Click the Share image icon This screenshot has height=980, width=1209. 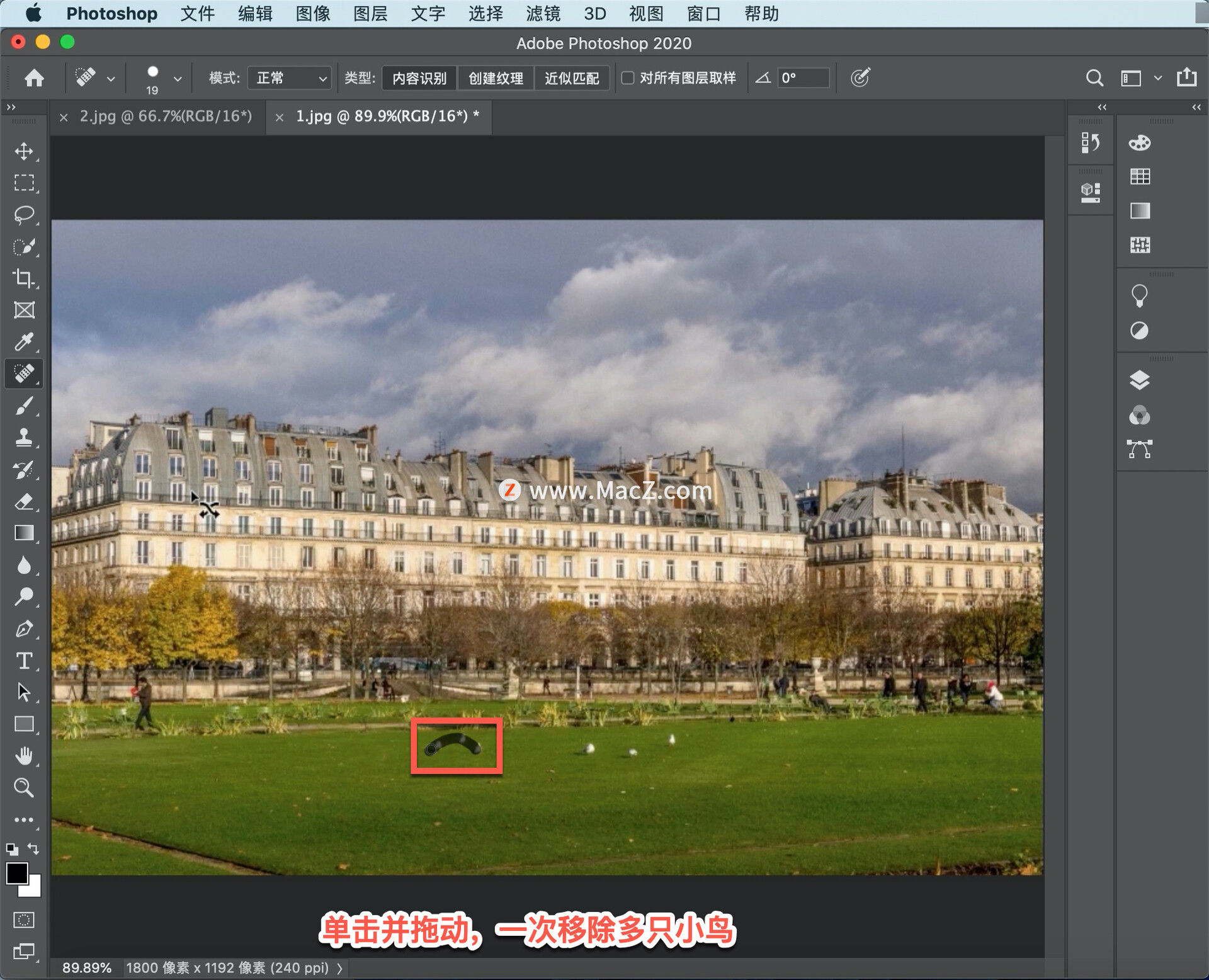[1187, 77]
